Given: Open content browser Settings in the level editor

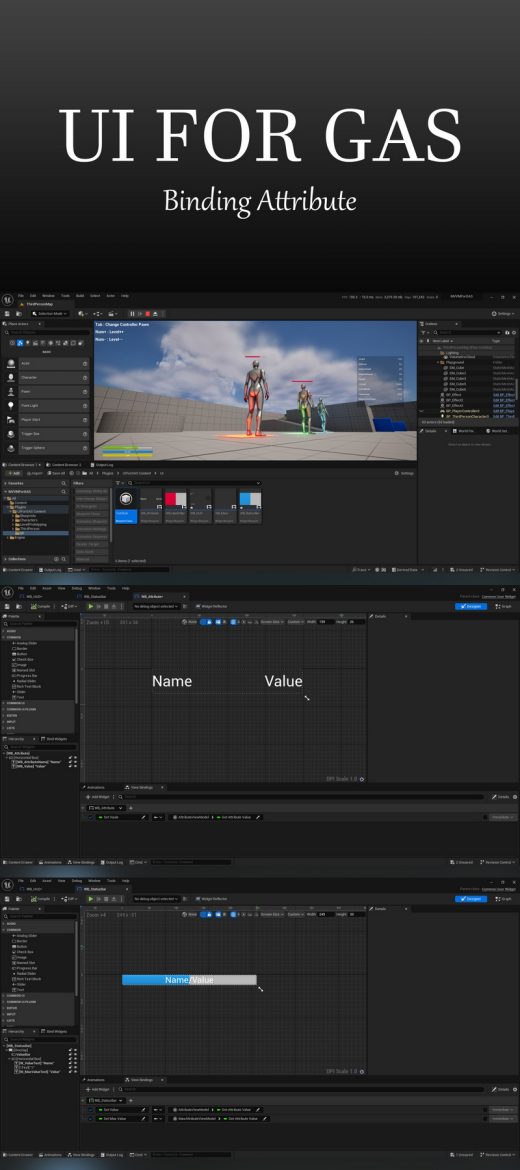Looking at the screenshot, I should (406, 473).
